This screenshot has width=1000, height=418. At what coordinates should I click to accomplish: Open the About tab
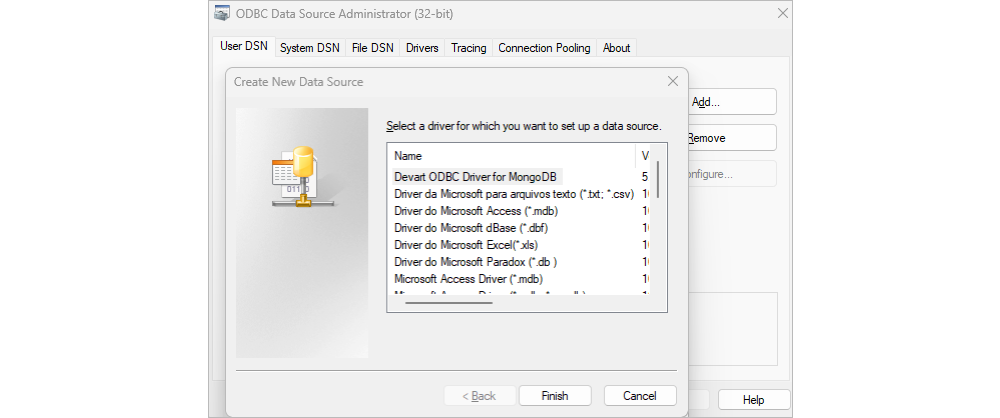point(616,48)
